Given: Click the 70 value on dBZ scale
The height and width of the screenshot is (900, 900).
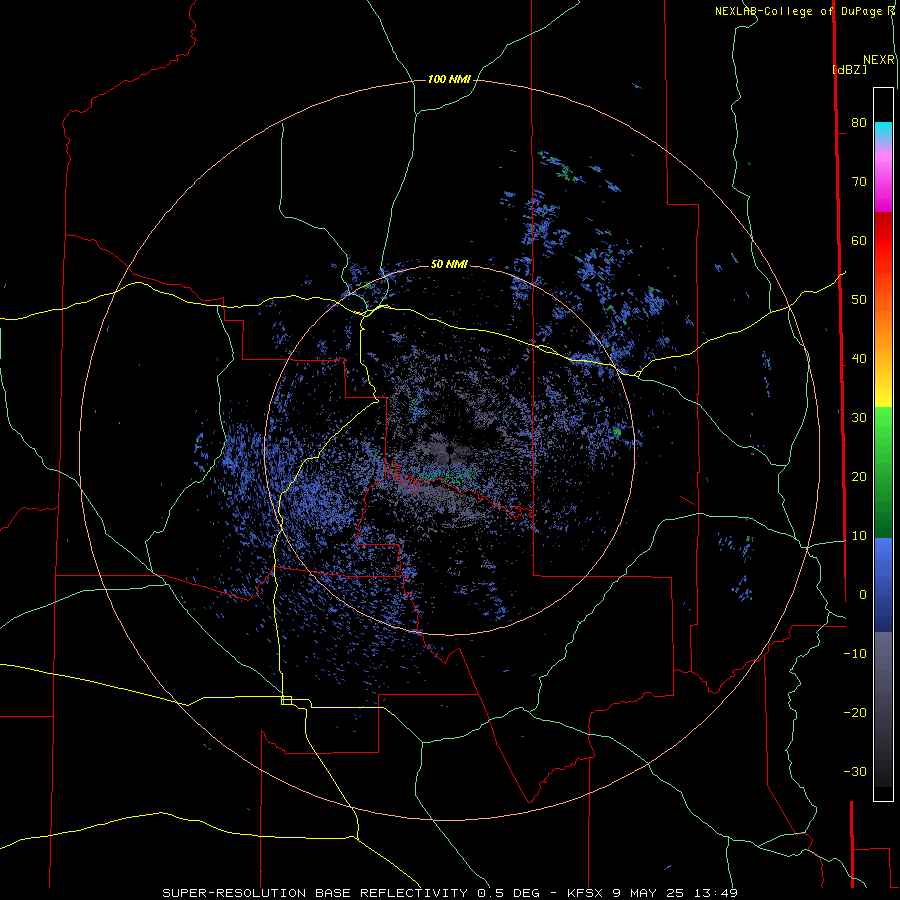Looking at the screenshot, I should coord(859,181).
